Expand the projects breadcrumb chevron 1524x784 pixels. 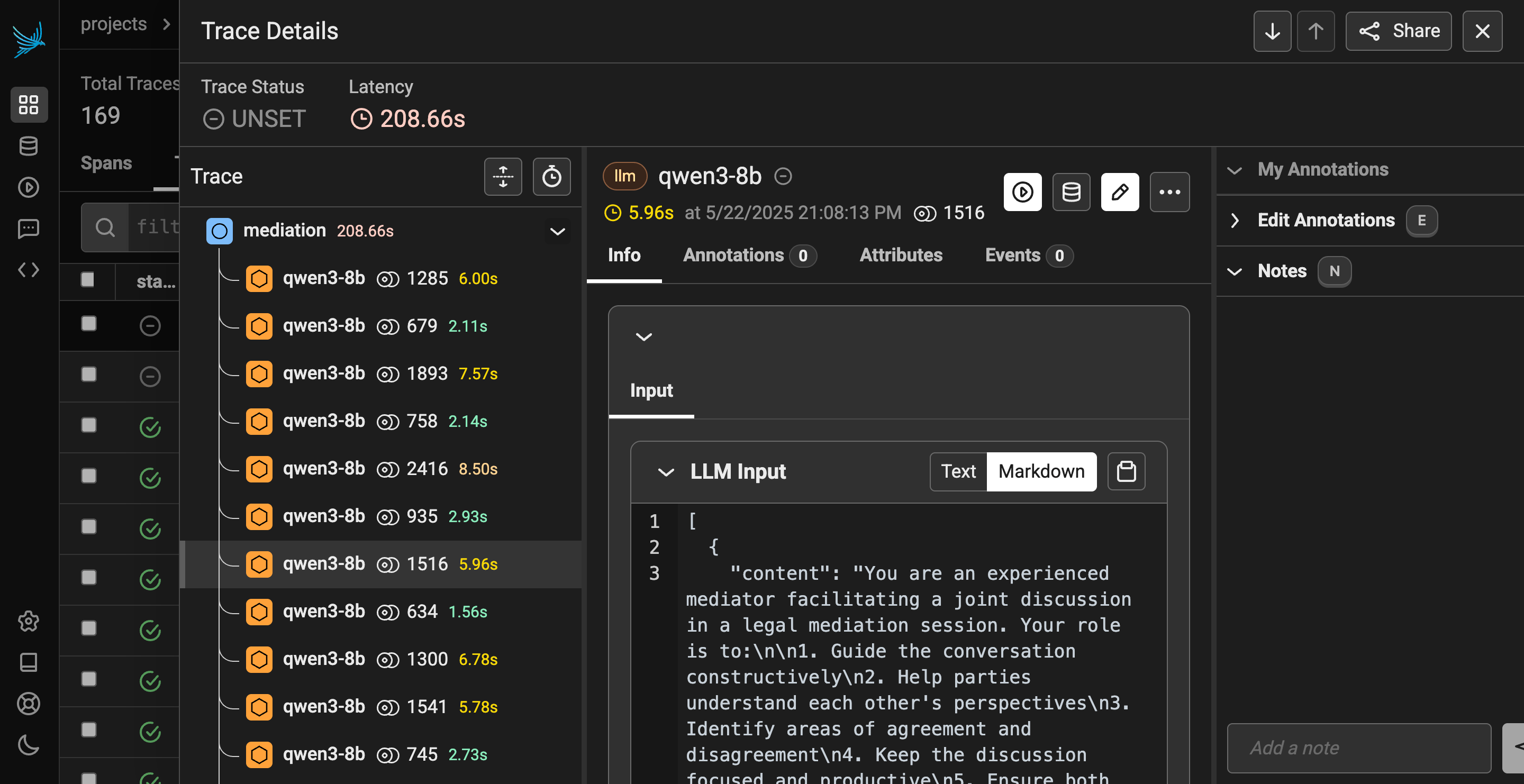tap(167, 24)
